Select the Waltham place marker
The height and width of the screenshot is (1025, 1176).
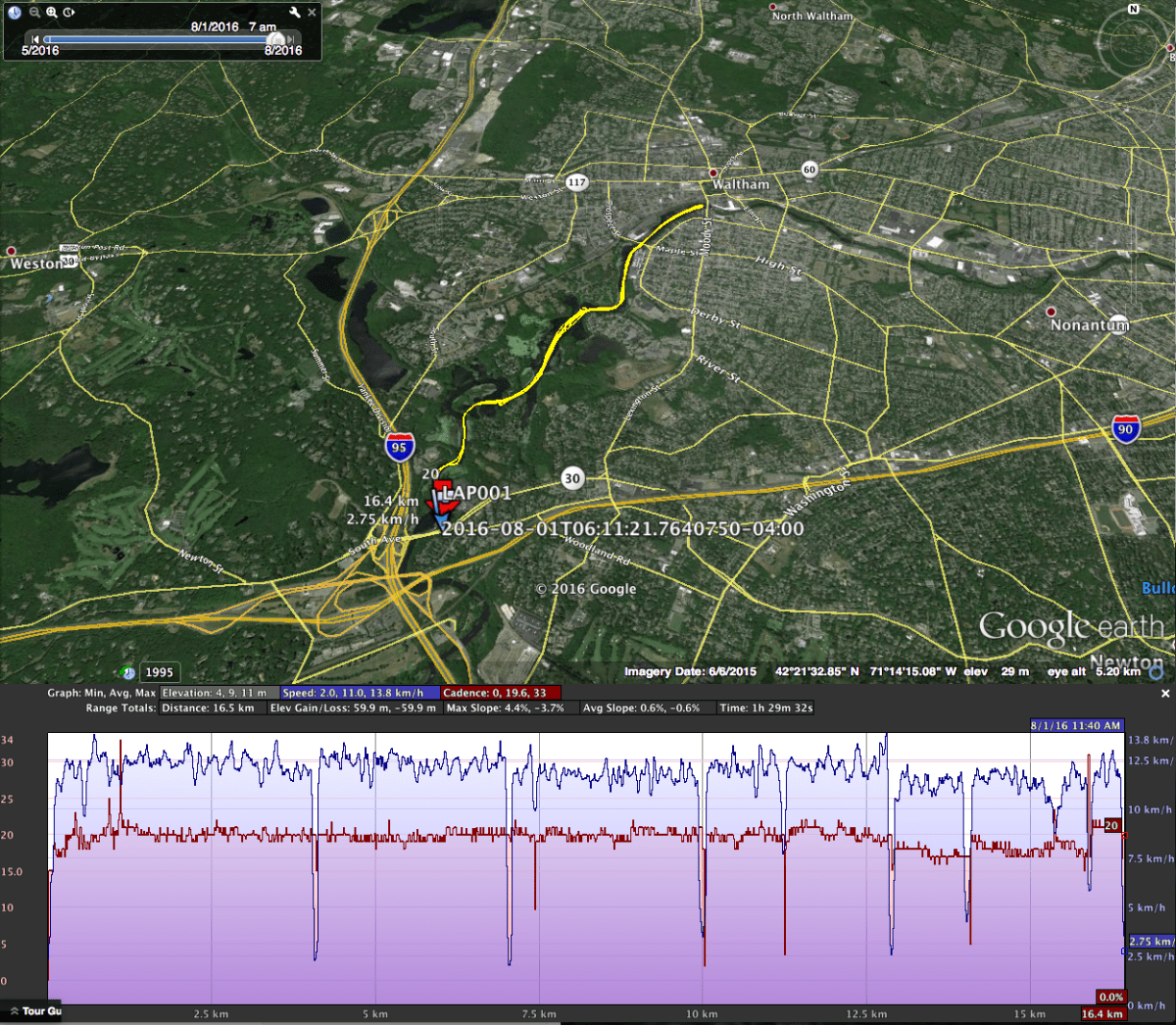coord(714,172)
